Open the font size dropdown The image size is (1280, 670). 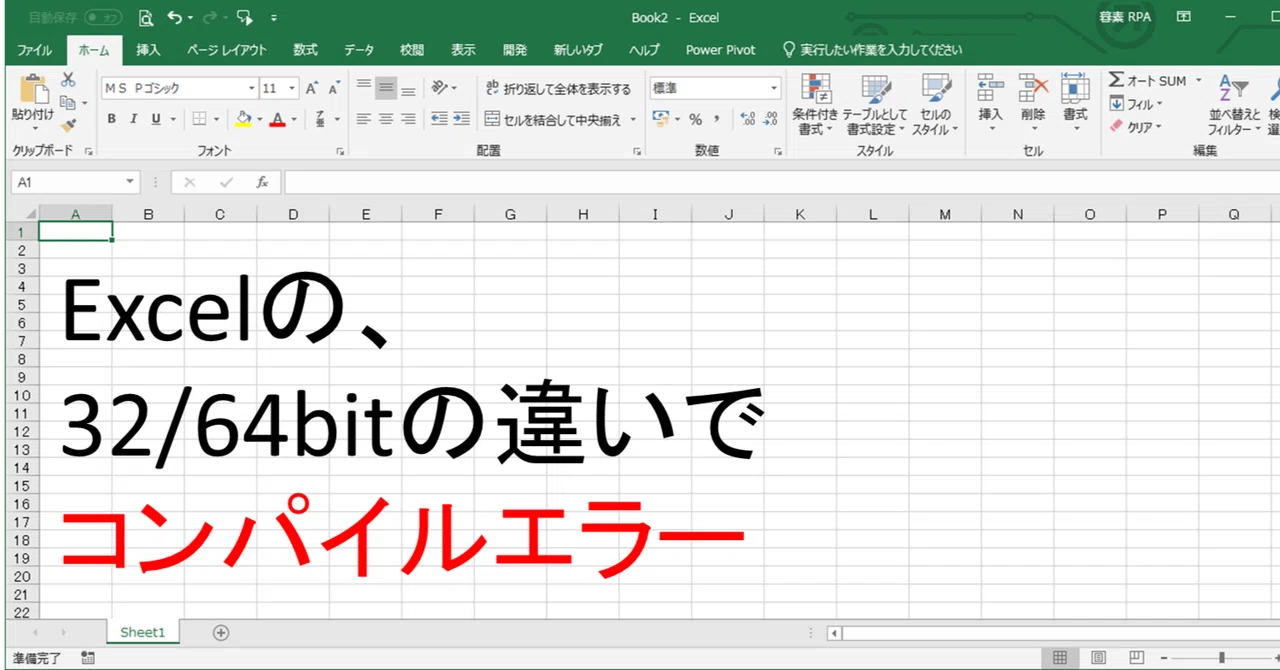292,88
